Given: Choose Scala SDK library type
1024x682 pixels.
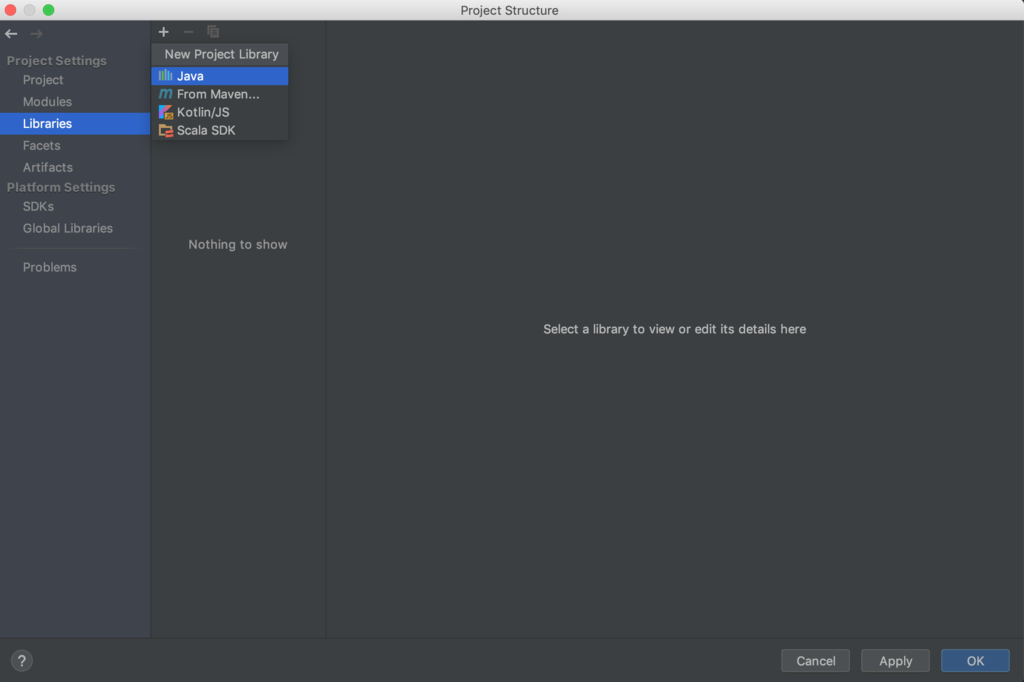Looking at the screenshot, I should click(219, 131).
